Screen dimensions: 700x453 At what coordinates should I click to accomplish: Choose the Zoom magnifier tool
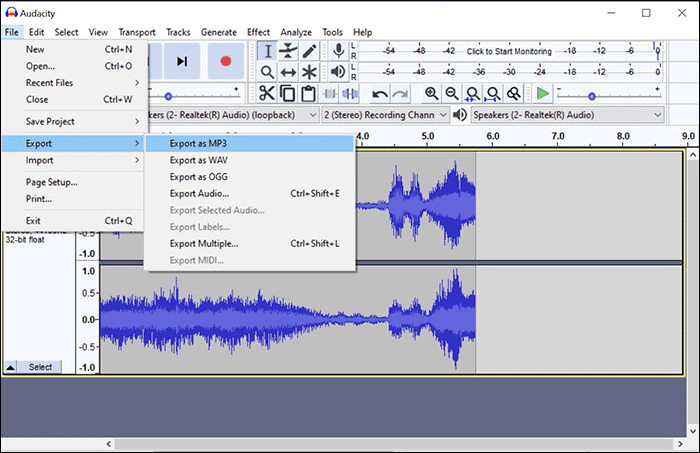(x=267, y=72)
